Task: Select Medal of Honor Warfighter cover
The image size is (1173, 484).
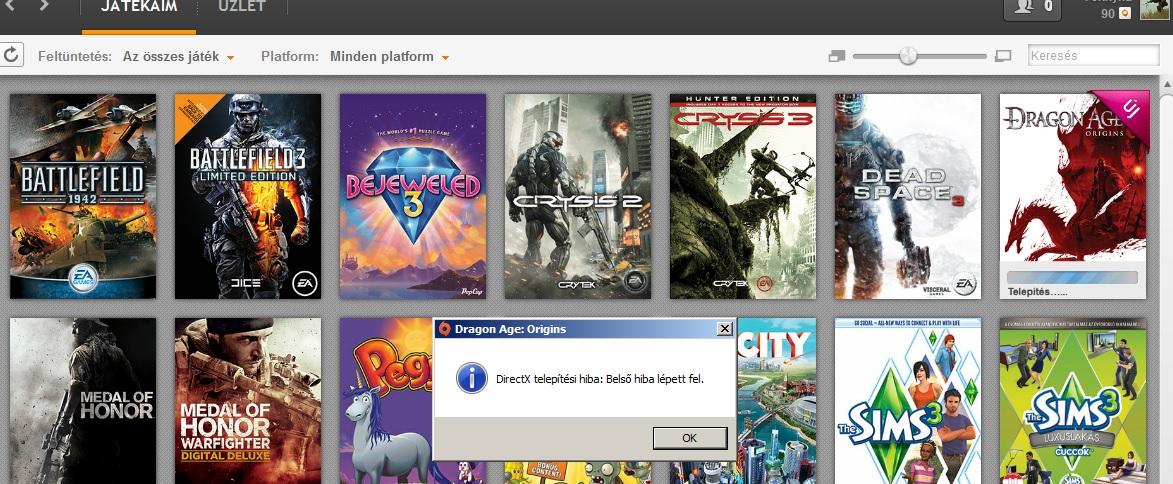Action: (x=248, y=401)
